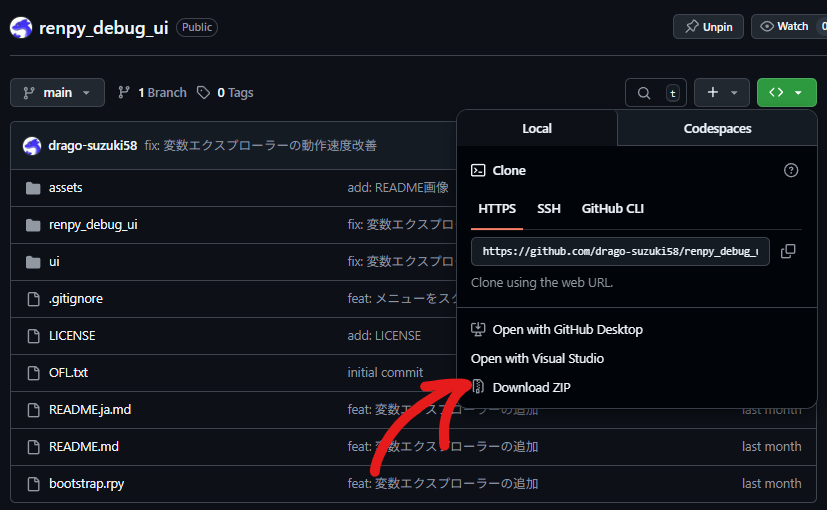Open the renpy_debug_ui repository title link
The width and height of the screenshot is (827, 510).
pos(104,27)
